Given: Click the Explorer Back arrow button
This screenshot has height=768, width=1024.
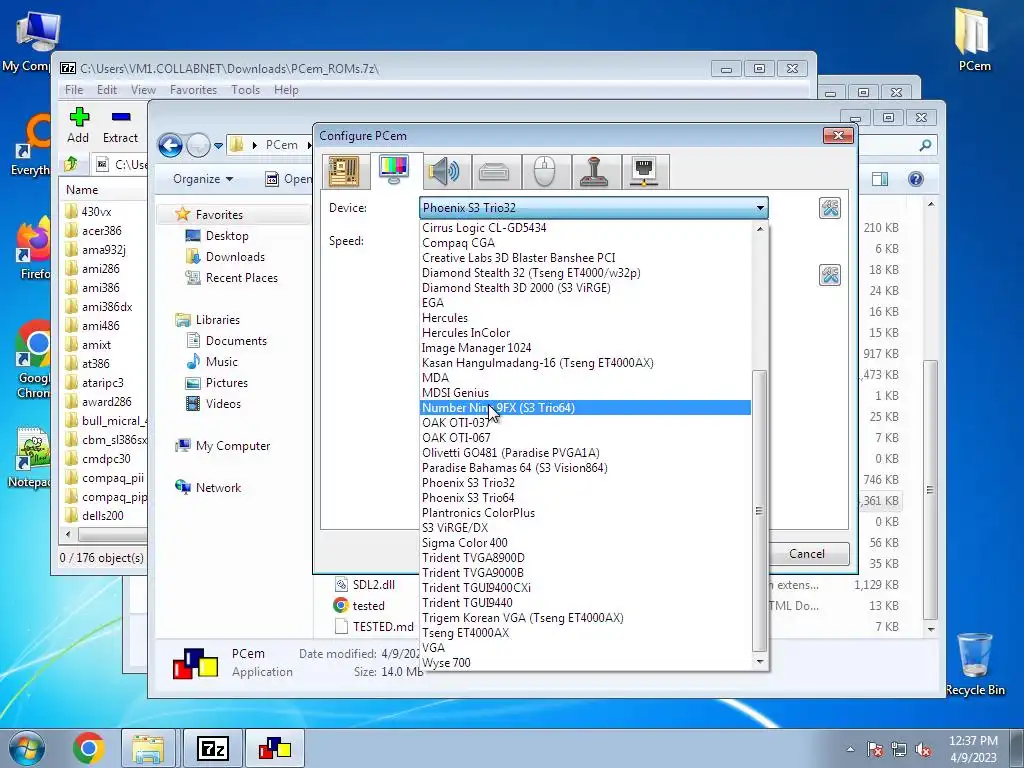Looking at the screenshot, I should click(170, 145).
